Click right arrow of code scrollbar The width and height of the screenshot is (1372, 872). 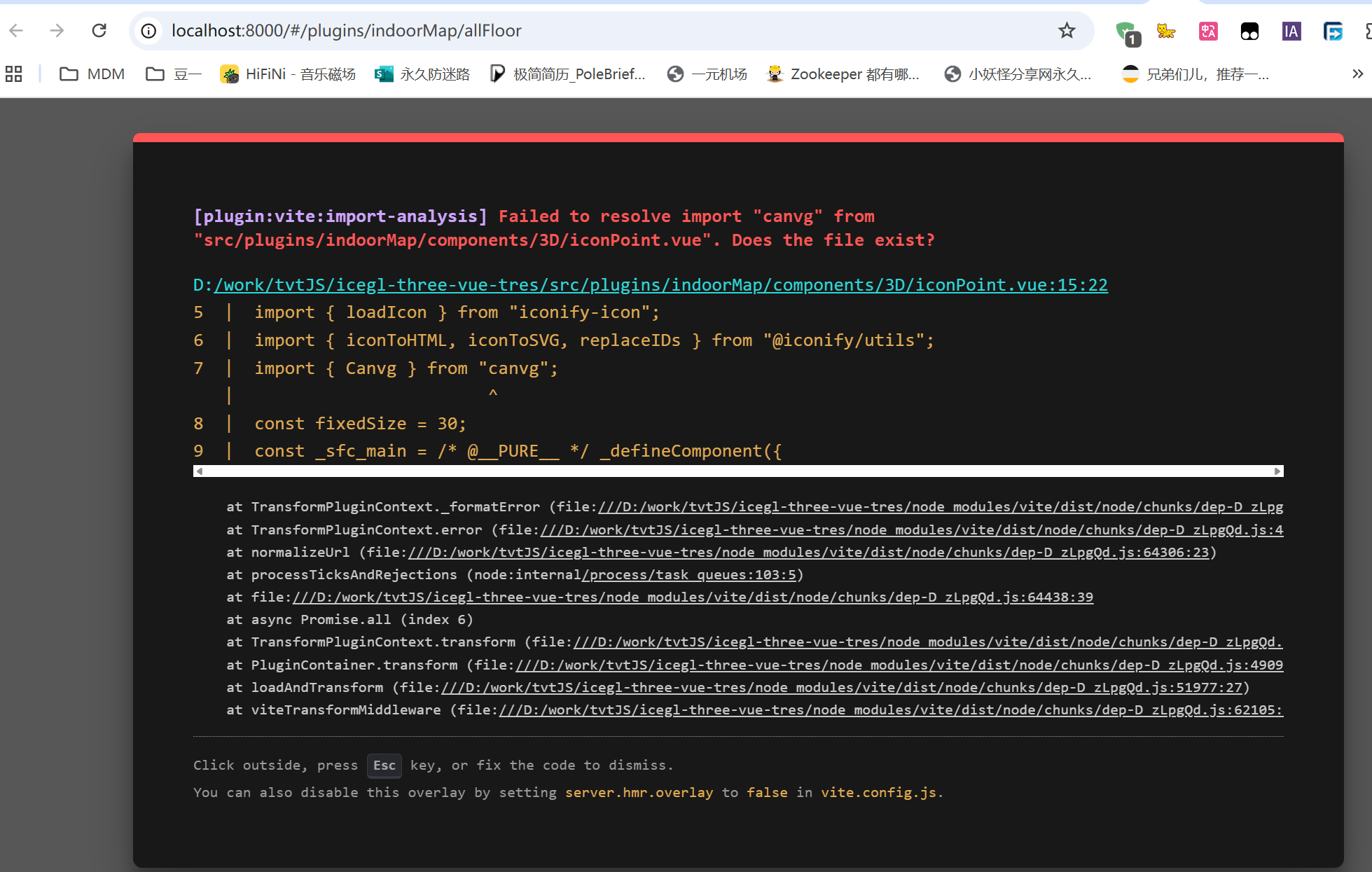click(1277, 471)
